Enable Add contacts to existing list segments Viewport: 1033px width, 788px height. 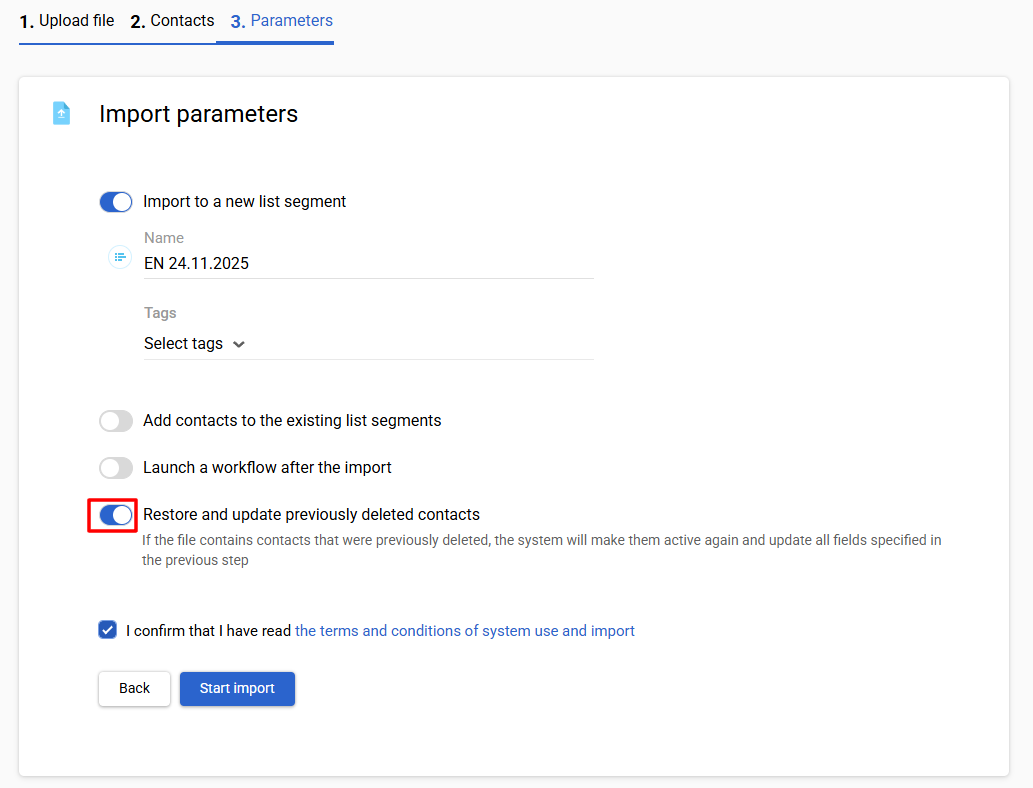pyautogui.click(x=116, y=420)
